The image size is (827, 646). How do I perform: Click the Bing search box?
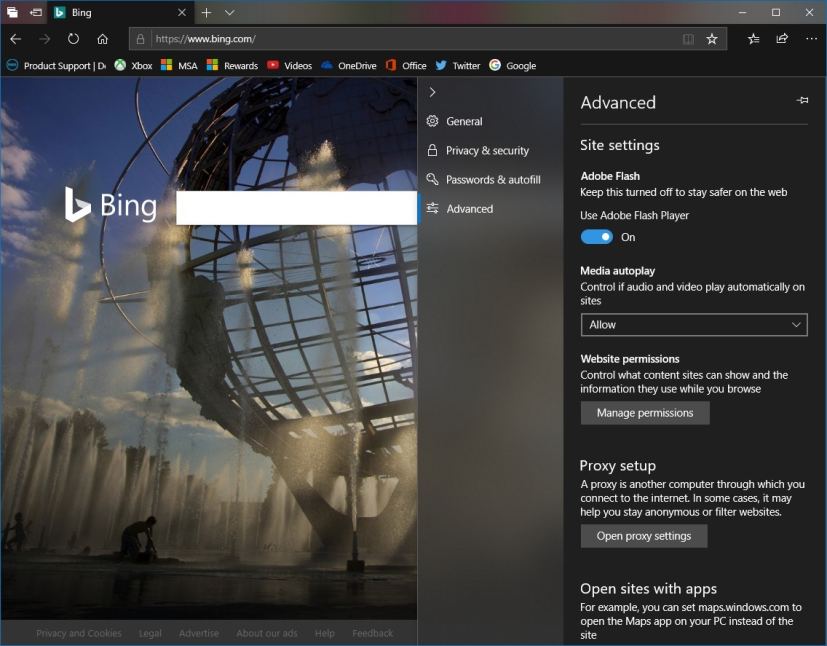click(295, 207)
